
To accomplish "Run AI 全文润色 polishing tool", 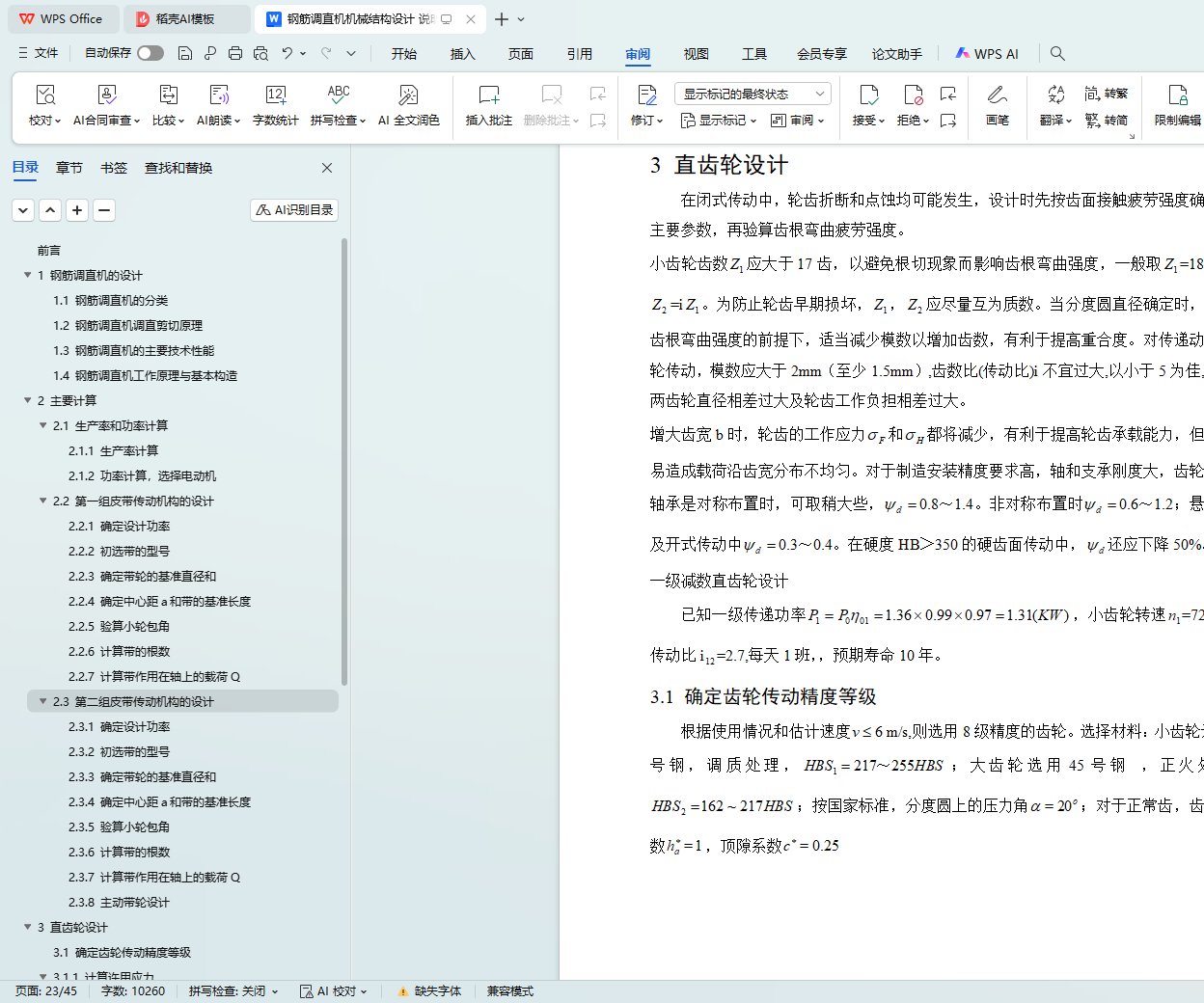I will (409, 105).
